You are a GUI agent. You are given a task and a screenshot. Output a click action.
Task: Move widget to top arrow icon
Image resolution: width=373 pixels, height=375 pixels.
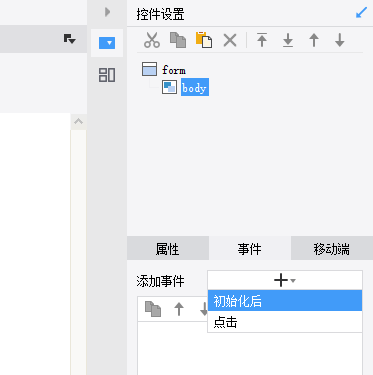coord(262,40)
